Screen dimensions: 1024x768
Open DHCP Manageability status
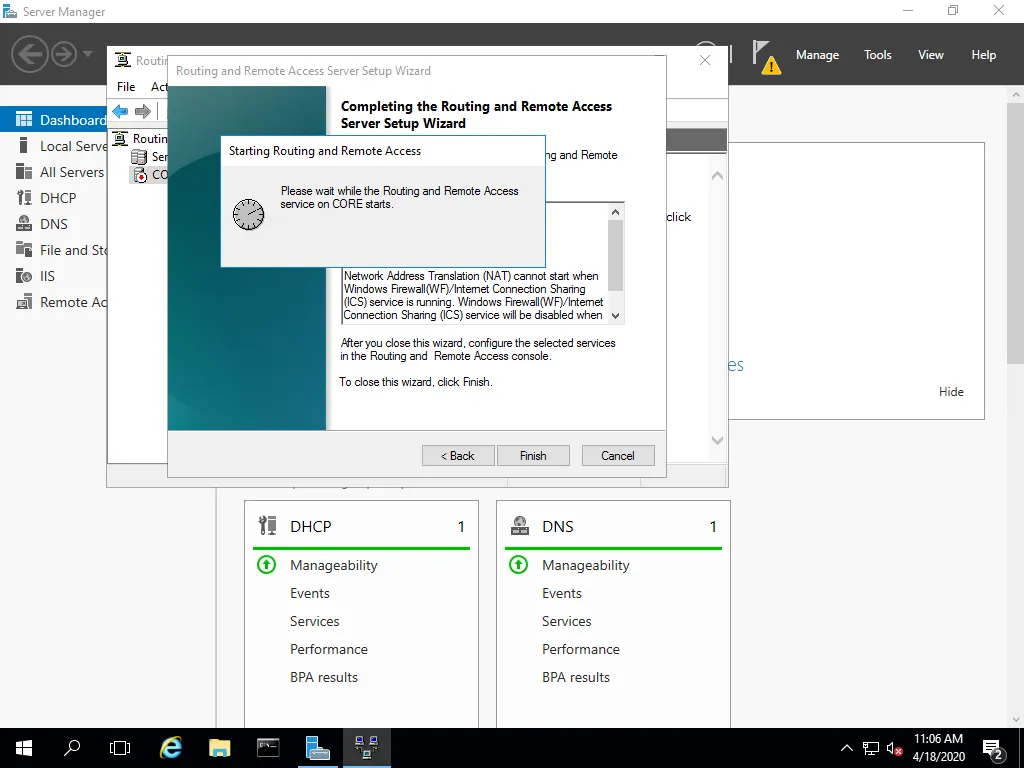334,565
